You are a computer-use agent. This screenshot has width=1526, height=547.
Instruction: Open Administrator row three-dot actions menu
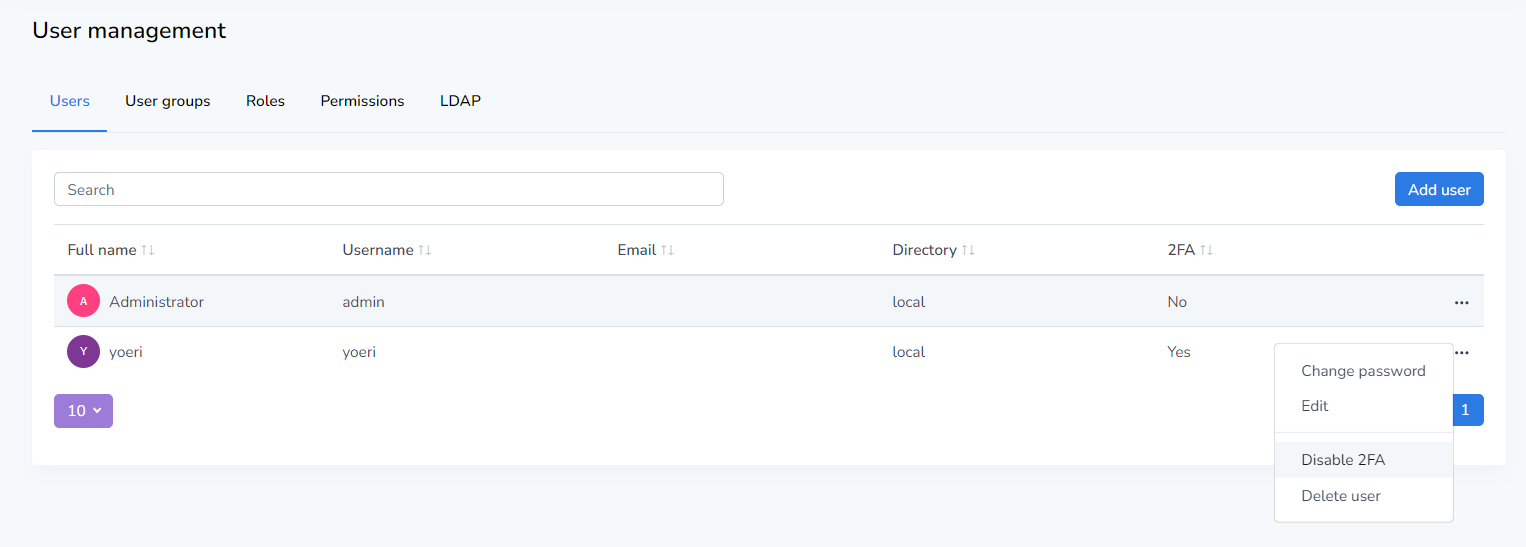click(x=1461, y=302)
